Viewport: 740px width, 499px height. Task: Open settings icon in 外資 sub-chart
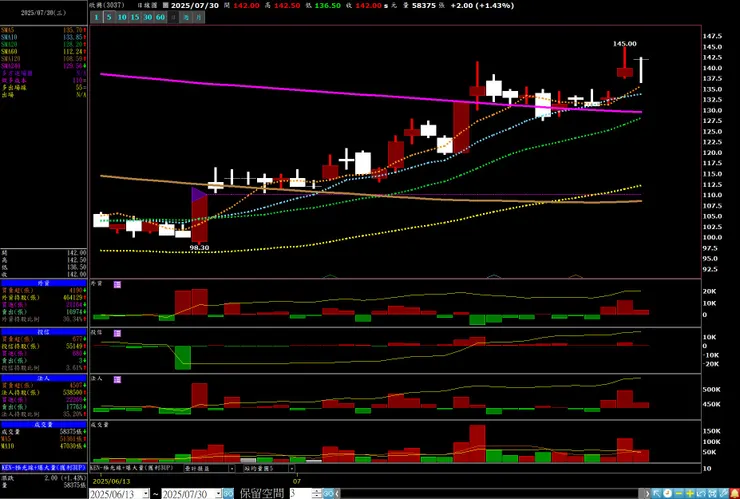coord(117,285)
